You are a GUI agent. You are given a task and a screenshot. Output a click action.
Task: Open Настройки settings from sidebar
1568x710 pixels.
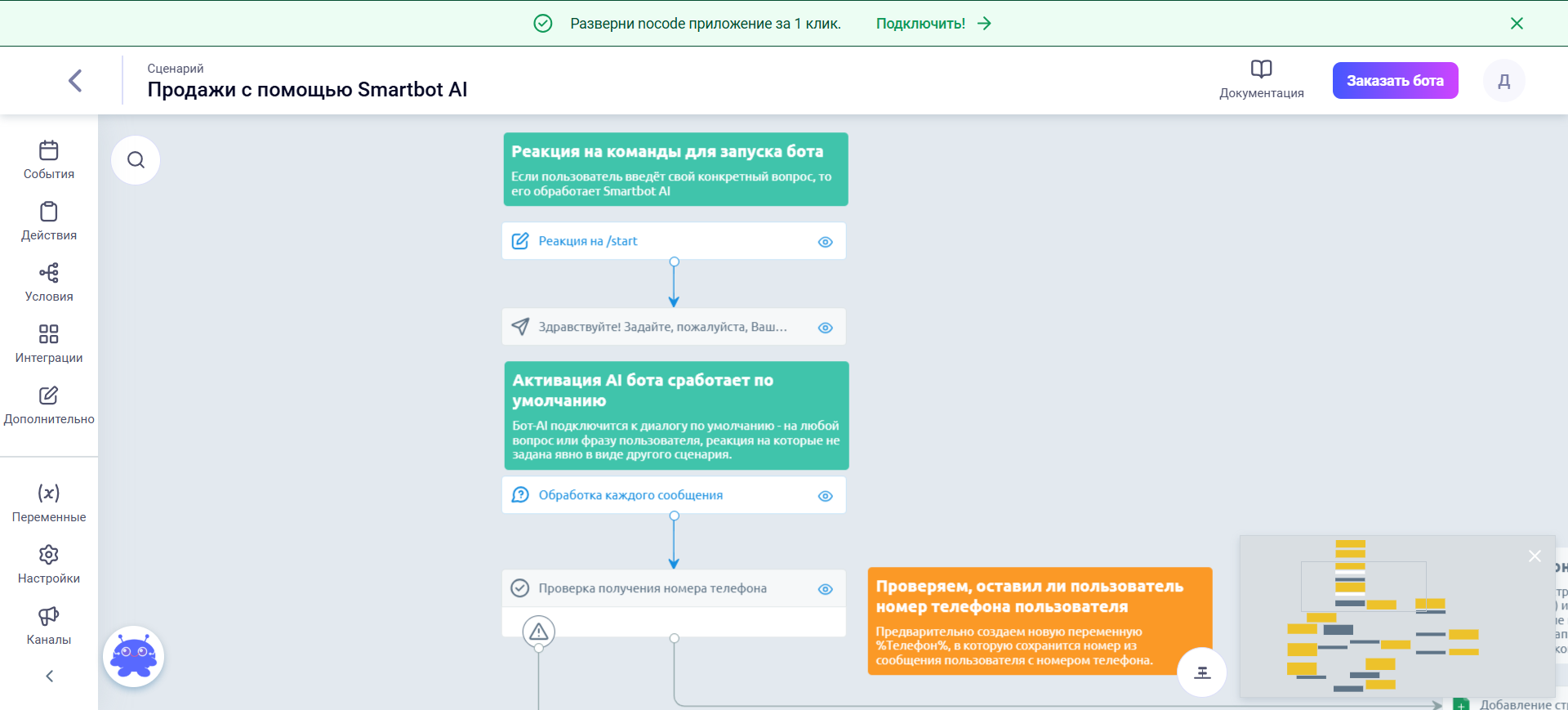[x=49, y=565]
